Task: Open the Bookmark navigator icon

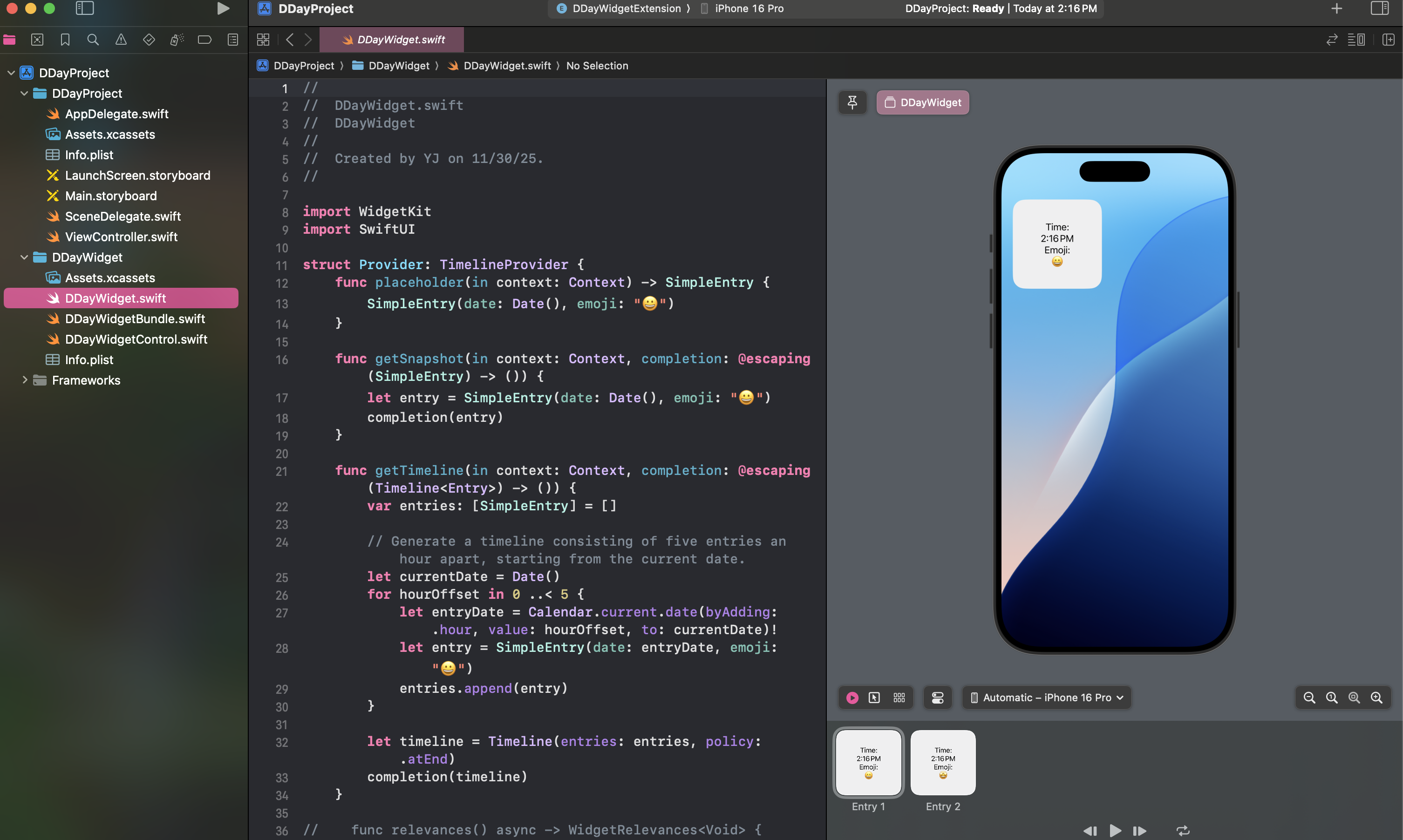Action: tap(65, 40)
